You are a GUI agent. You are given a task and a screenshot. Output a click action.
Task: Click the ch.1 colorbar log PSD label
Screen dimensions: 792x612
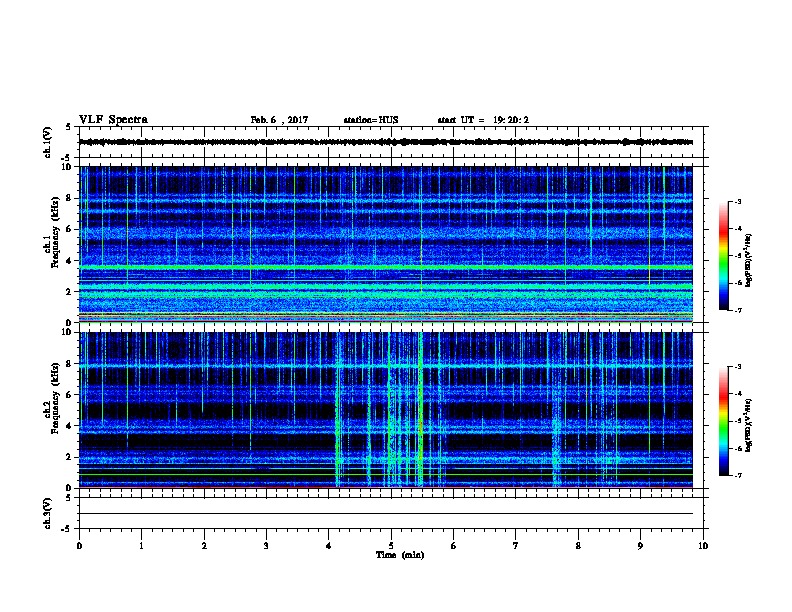point(749,260)
